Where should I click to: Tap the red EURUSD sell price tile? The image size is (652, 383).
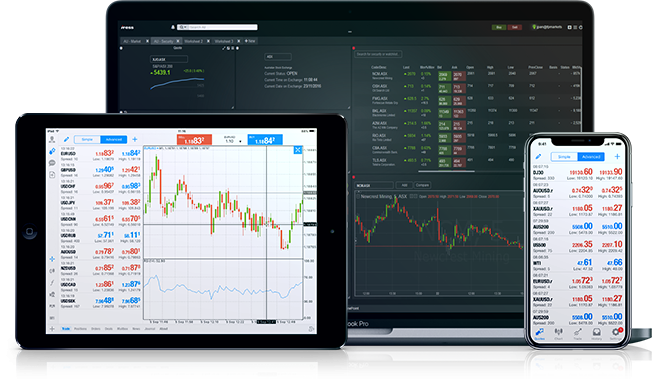tap(194, 140)
